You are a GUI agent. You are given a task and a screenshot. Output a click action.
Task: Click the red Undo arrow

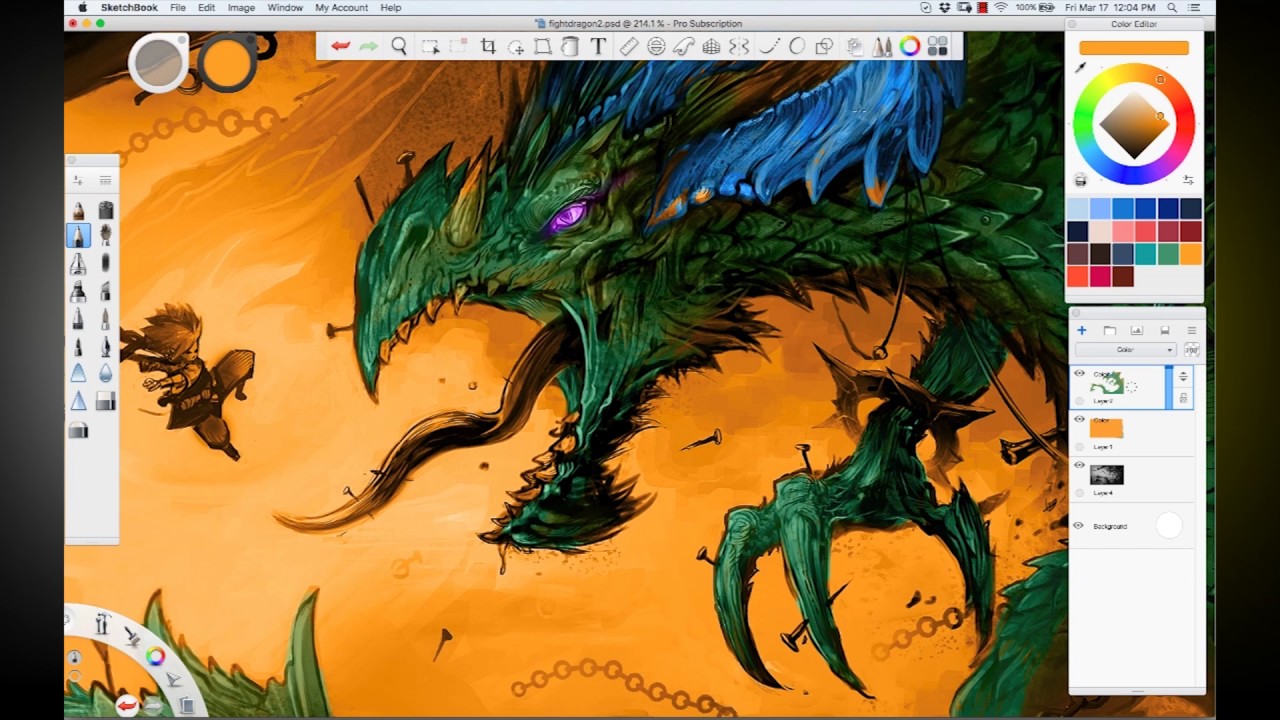tap(340, 46)
